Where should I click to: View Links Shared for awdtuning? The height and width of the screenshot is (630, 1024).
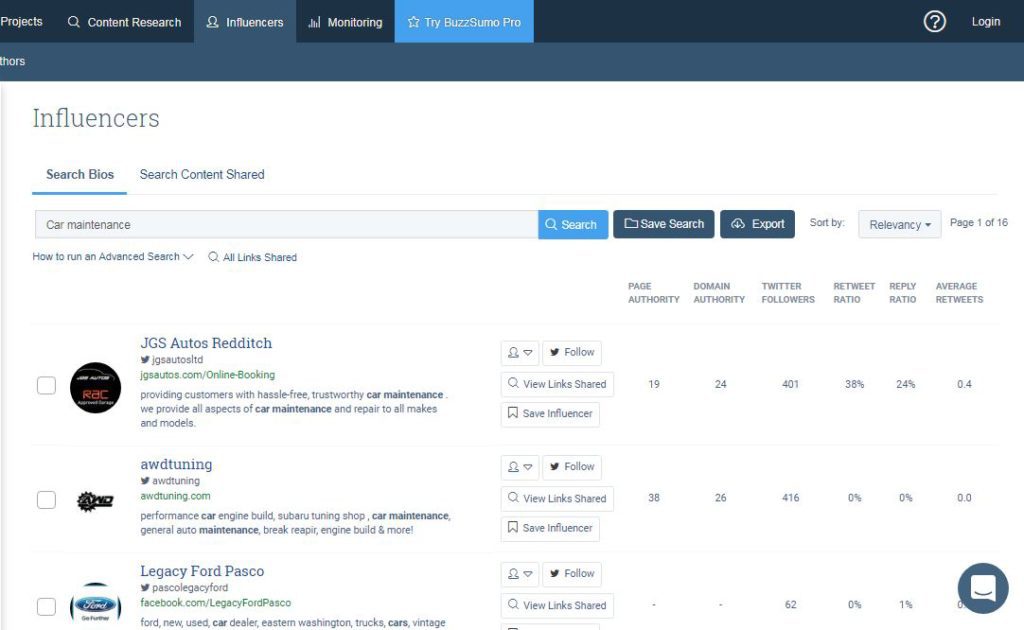(557, 498)
